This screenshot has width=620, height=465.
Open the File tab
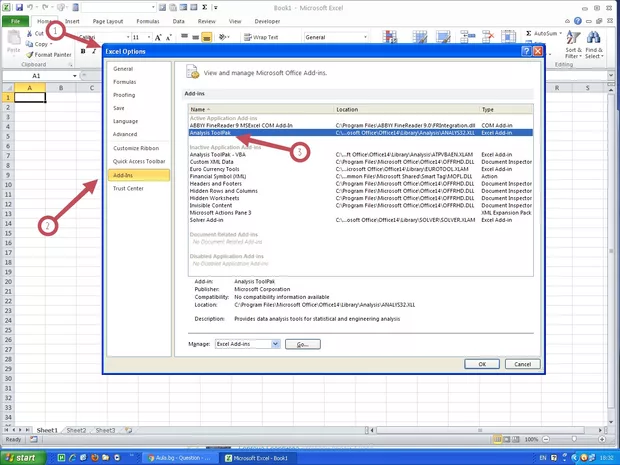click(x=16, y=20)
